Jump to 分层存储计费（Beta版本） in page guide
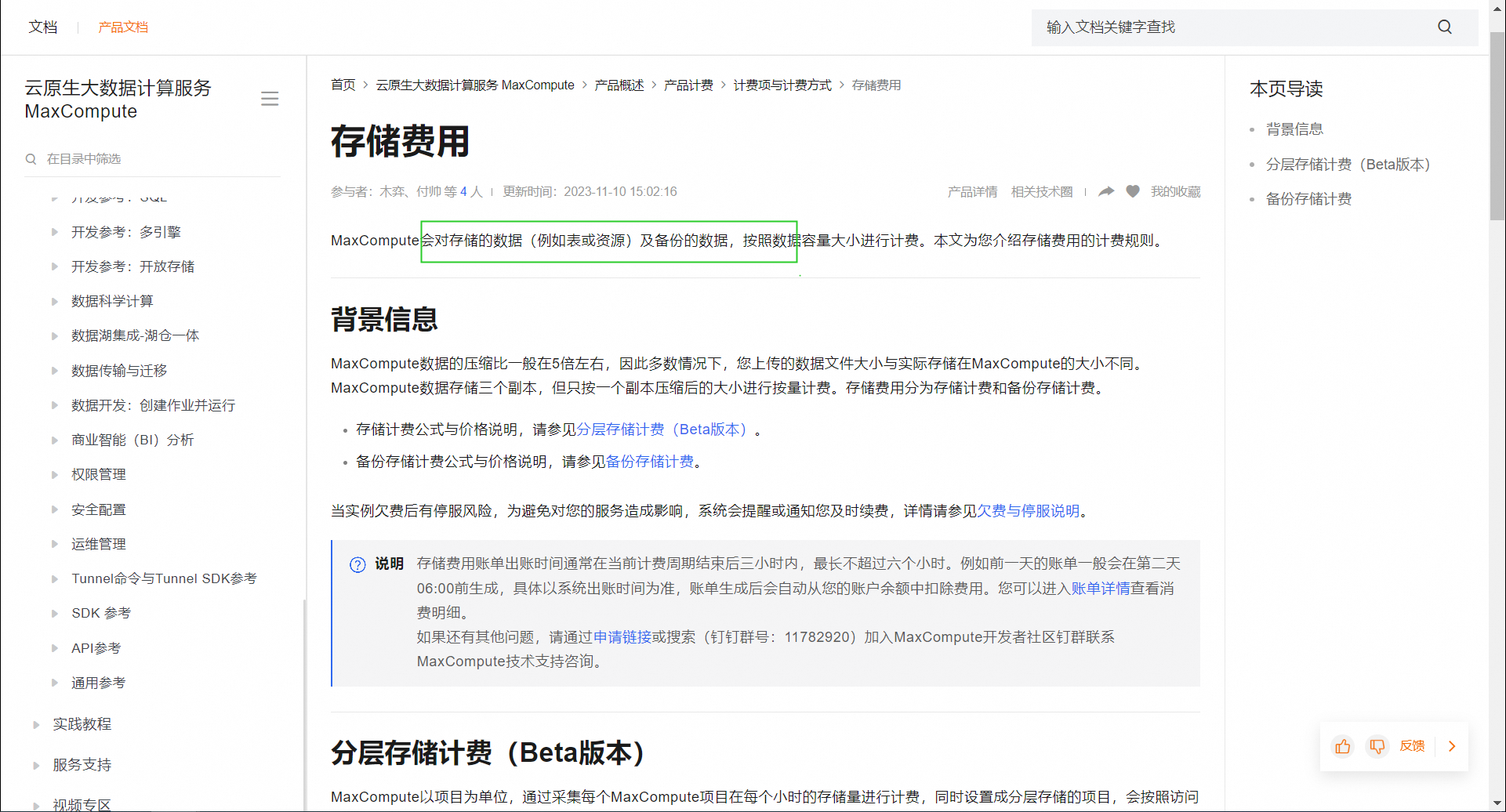Viewport: 1506px width, 812px height. coord(1348,165)
